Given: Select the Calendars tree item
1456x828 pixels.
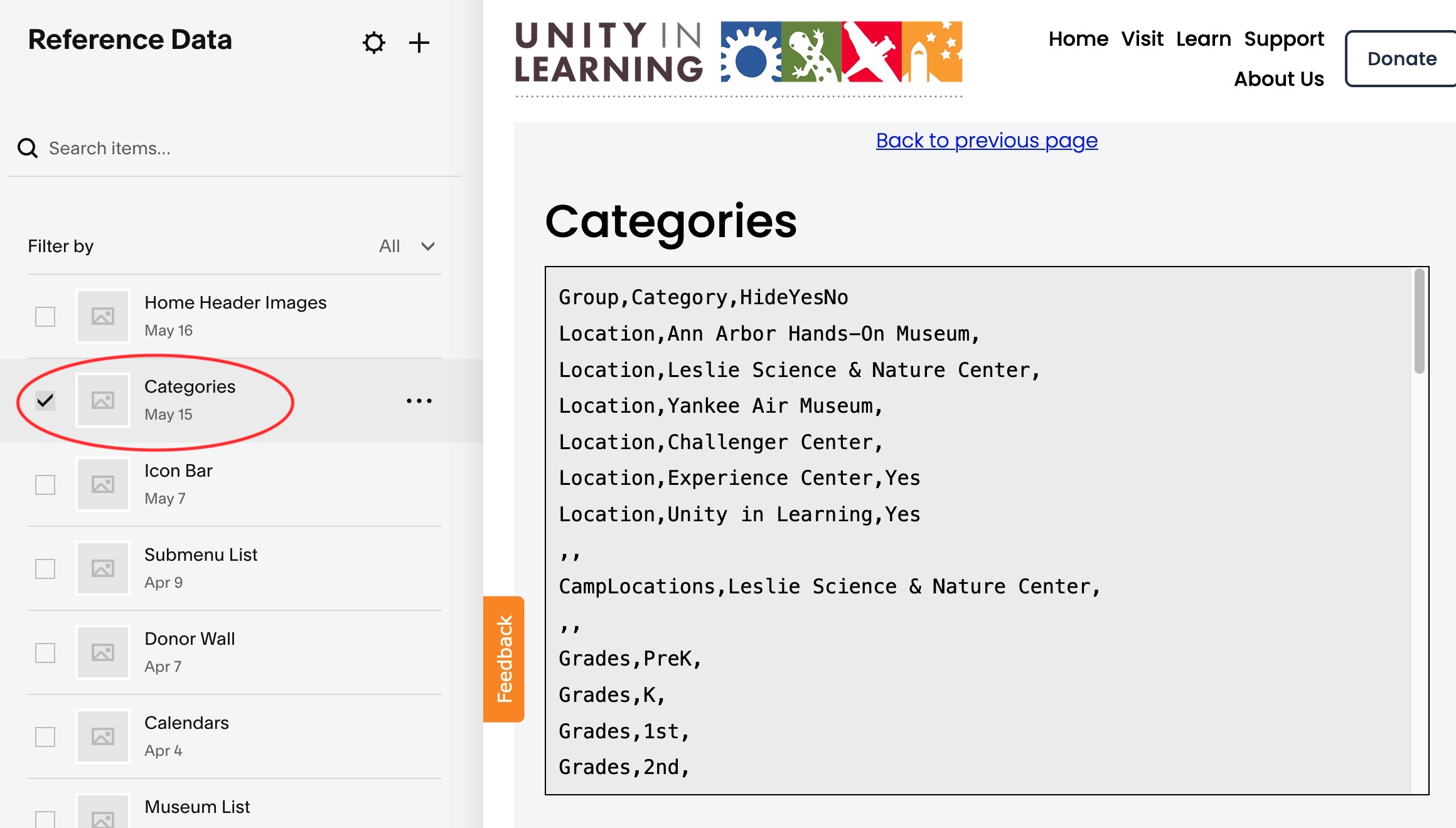Looking at the screenshot, I should click(x=186, y=735).
